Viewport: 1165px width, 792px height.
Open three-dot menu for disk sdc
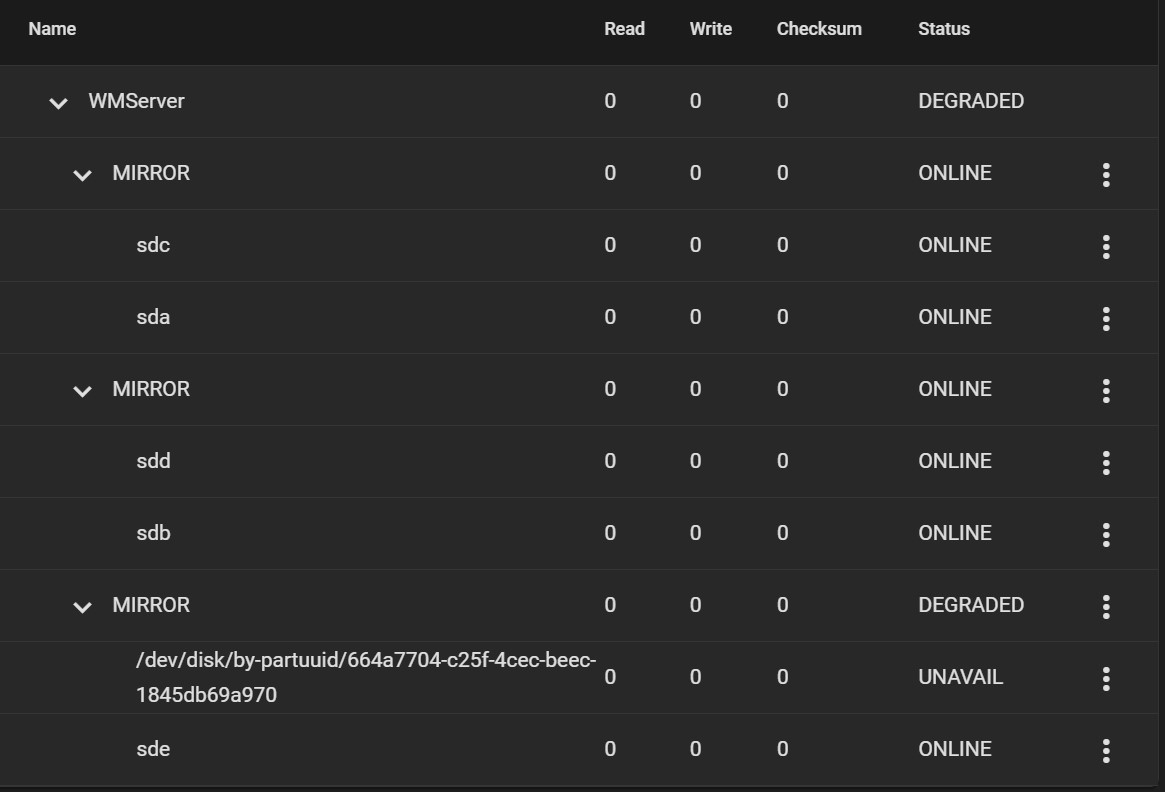pos(1106,247)
